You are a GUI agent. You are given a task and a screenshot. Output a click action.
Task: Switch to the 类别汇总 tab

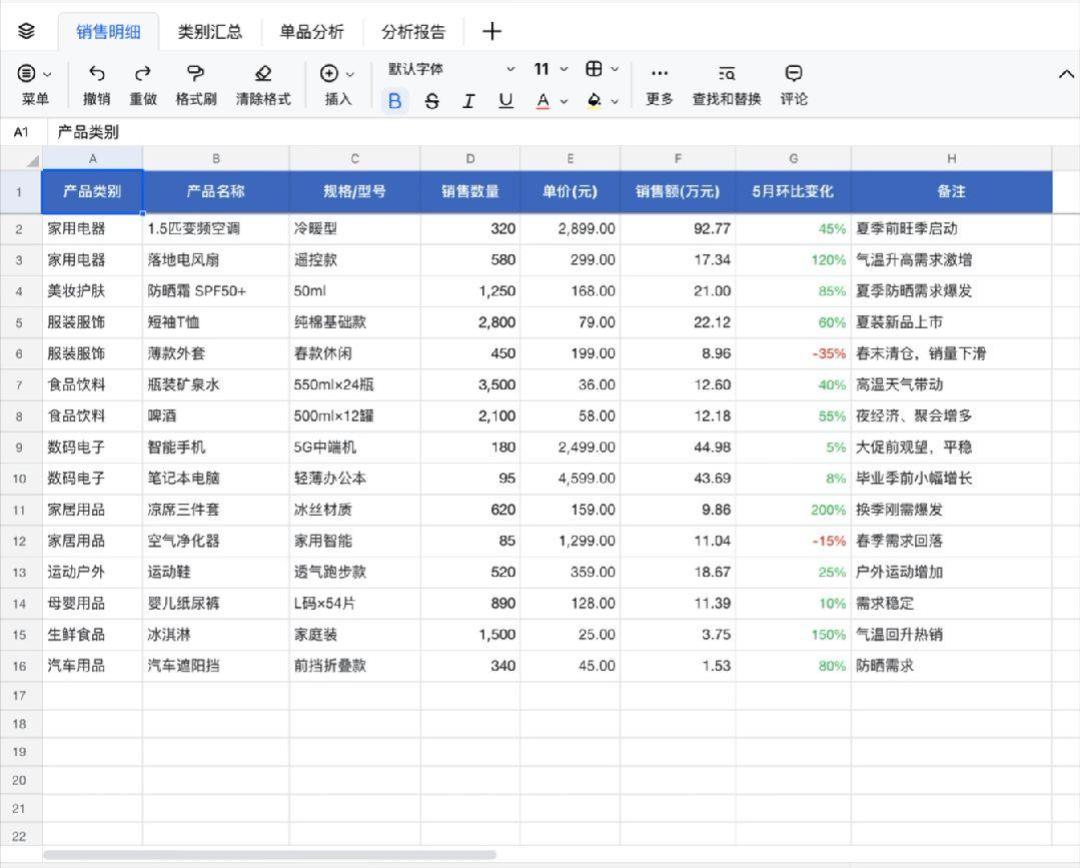[210, 32]
